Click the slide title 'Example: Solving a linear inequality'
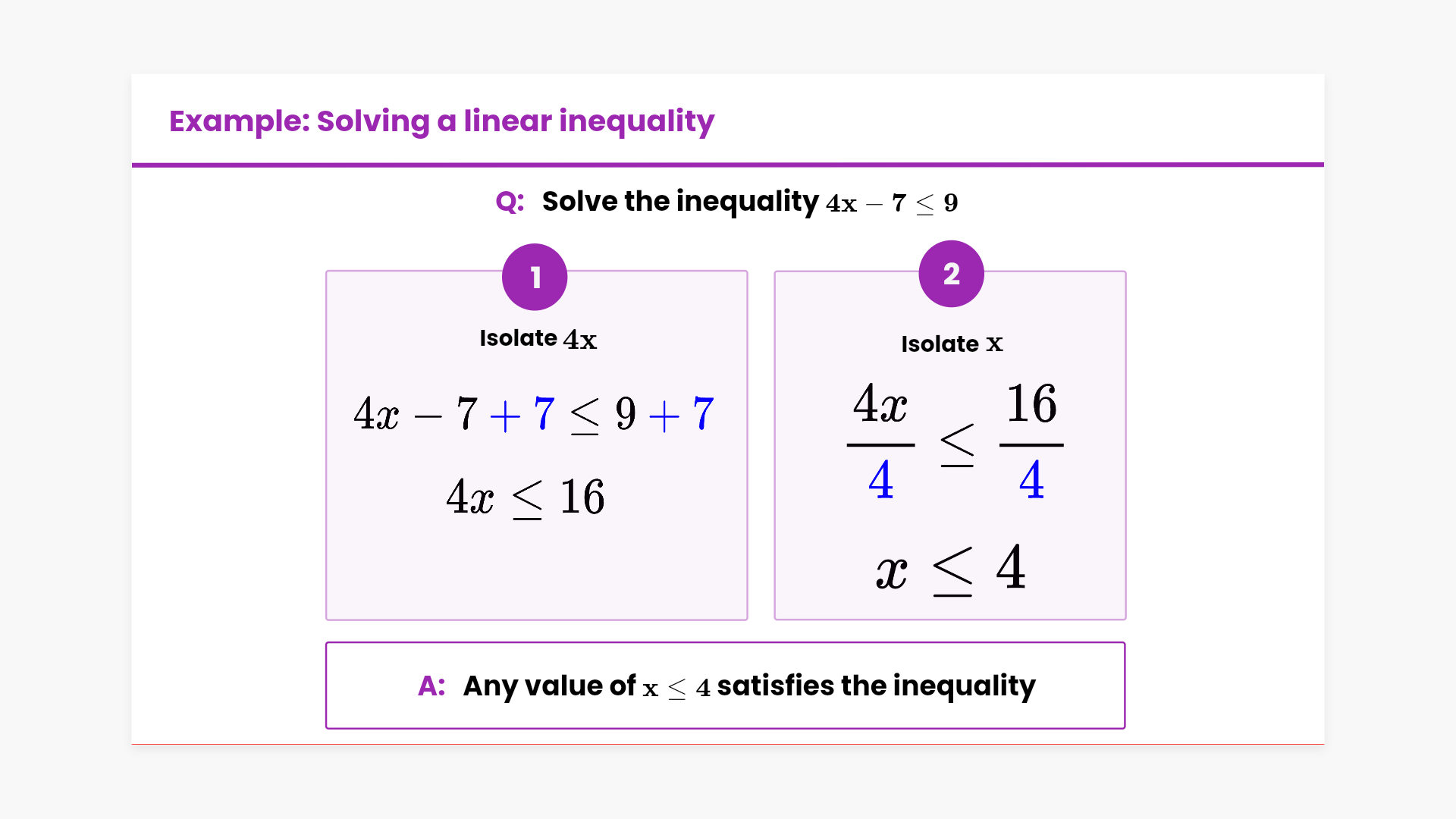This screenshot has width=1456, height=819. (441, 121)
